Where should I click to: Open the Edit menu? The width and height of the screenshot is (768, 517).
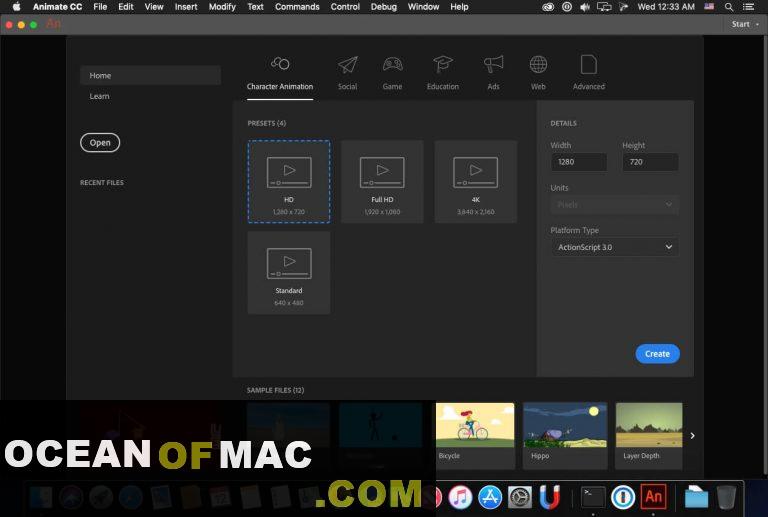tap(125, 7)
